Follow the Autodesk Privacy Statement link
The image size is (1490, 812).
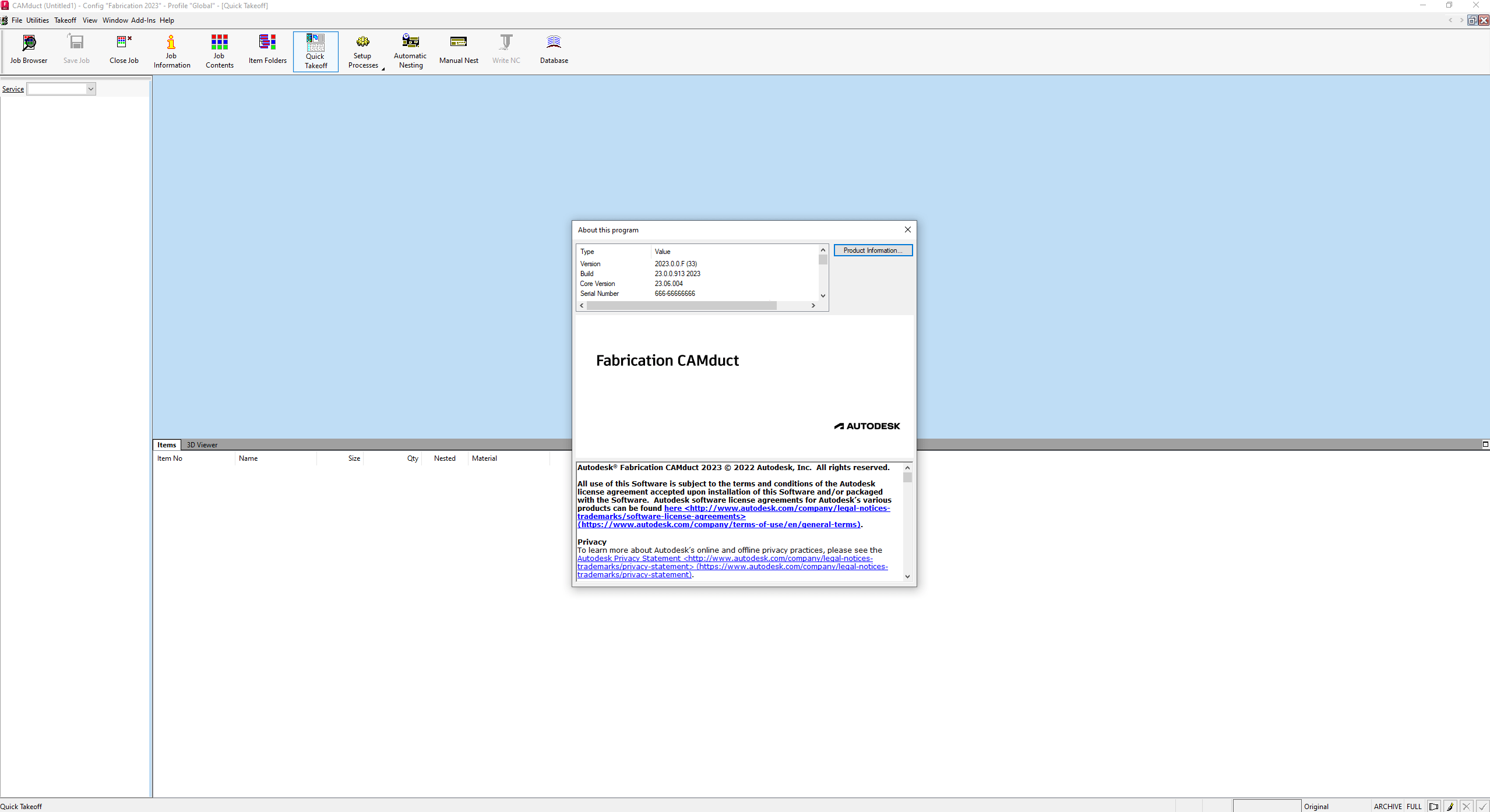click(x=628, y=558)
